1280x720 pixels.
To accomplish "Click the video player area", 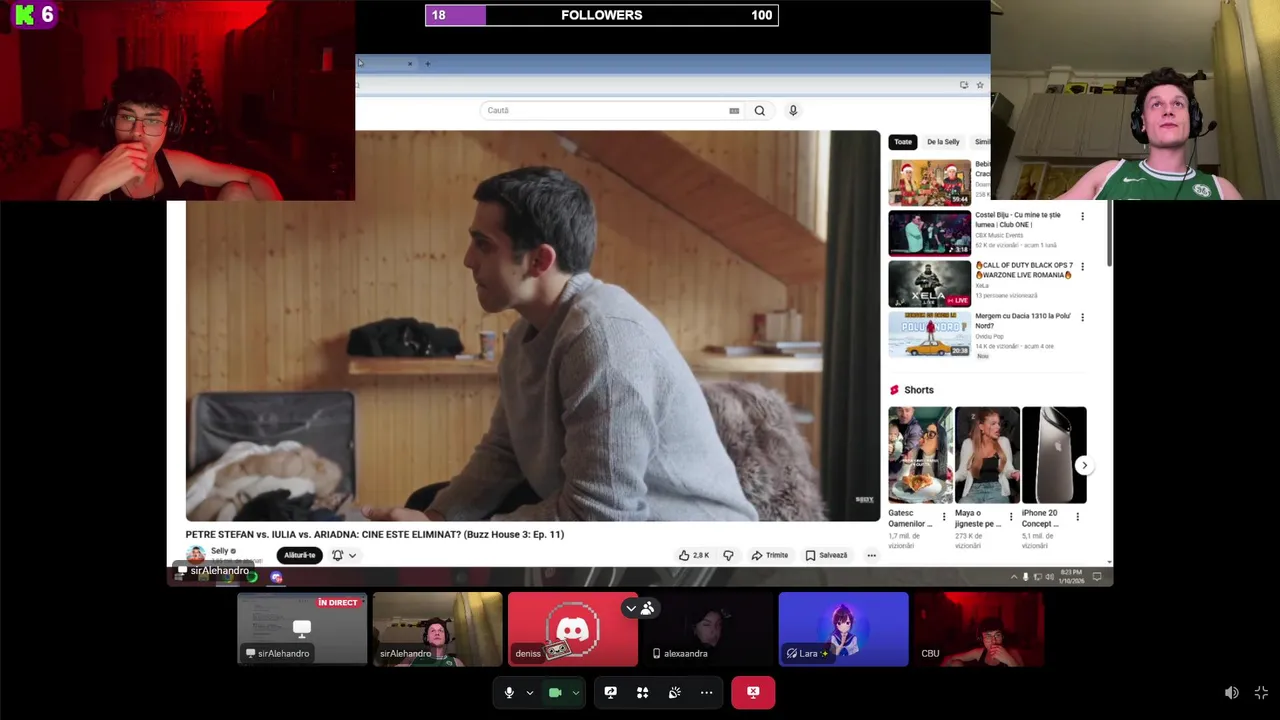I will [532, 325].
